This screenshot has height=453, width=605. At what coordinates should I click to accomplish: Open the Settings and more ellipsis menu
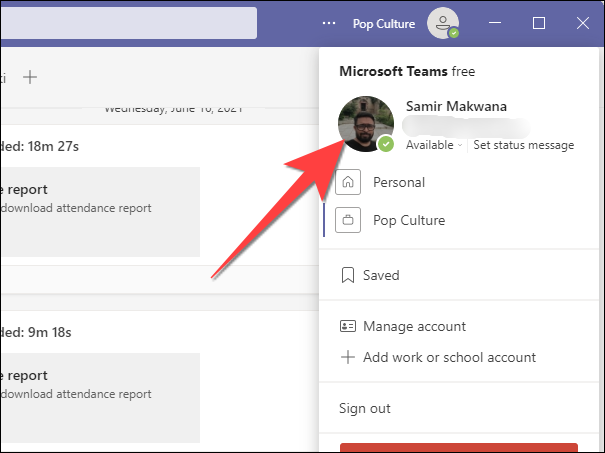coord(330,23)
